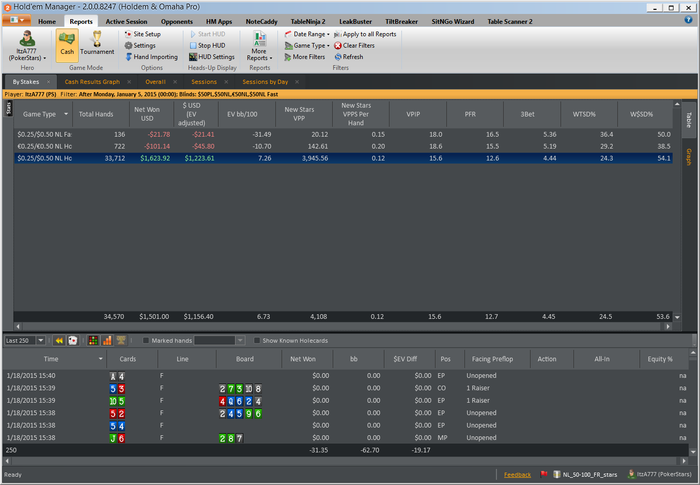Select the €0.25/€0.50 NL stakes row
The width and height of the screenshot is (700, 485).
click(x=343, y=146)
